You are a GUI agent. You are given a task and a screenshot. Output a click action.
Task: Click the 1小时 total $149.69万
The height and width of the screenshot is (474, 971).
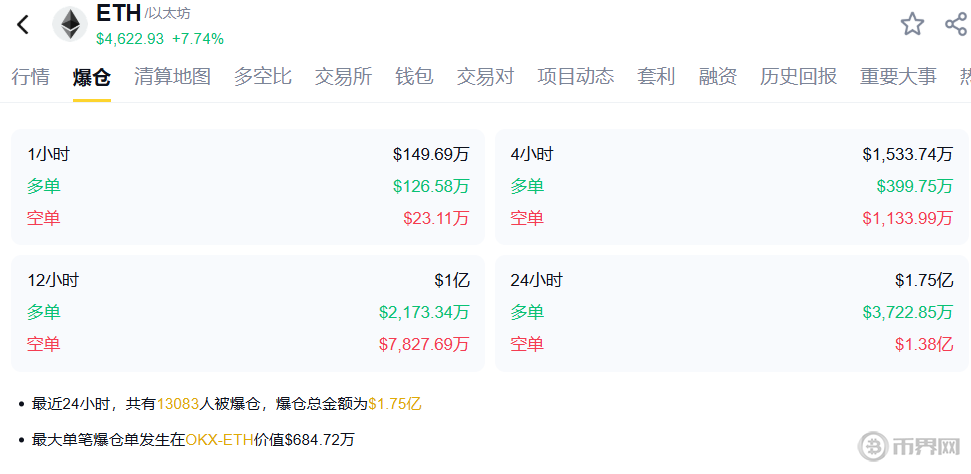tap(431, 154)
